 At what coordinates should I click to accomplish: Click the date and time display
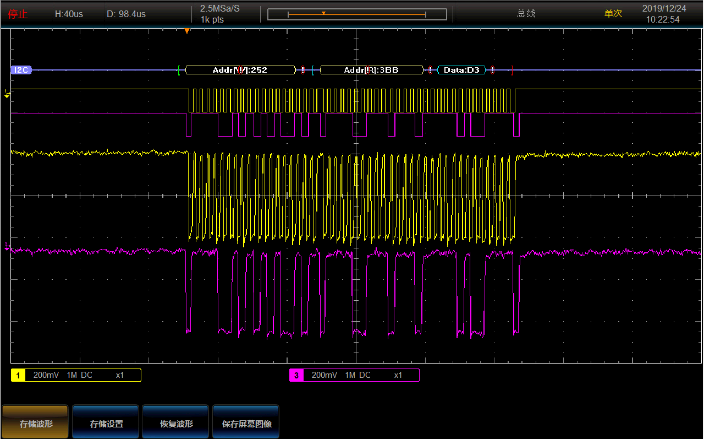pos(662,13)
